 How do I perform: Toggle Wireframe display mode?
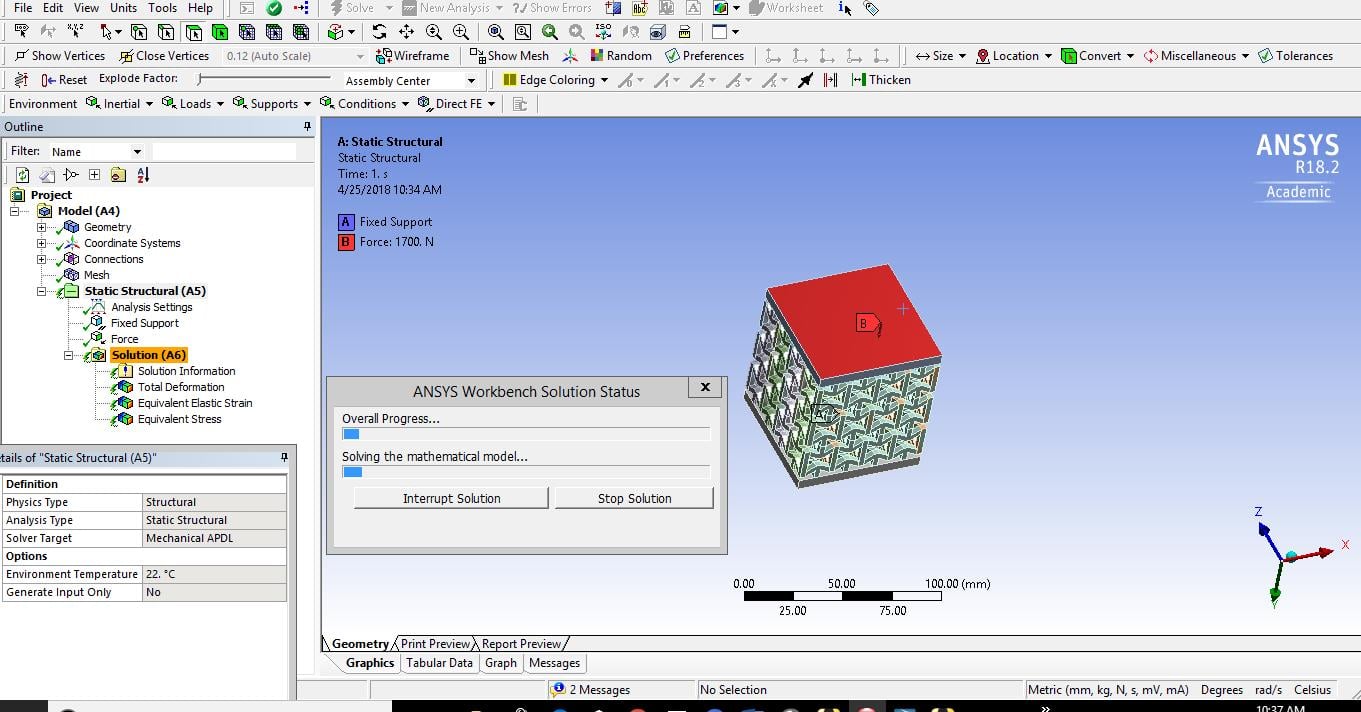point(413,56)
